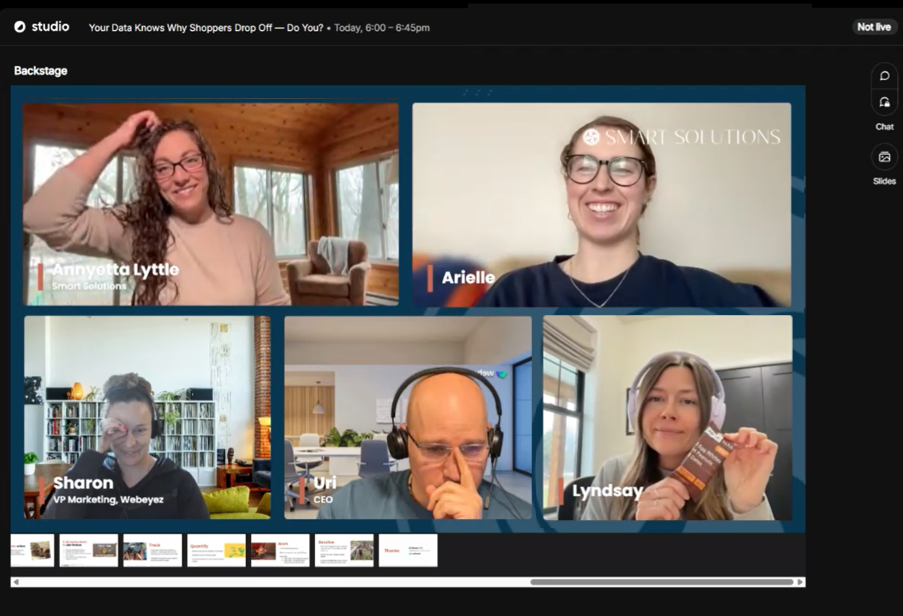Click the slide strip horizontal scrollbar thumb
This screenshot has width=903, height=616.
pyautogui.click(x=662, y=582)
